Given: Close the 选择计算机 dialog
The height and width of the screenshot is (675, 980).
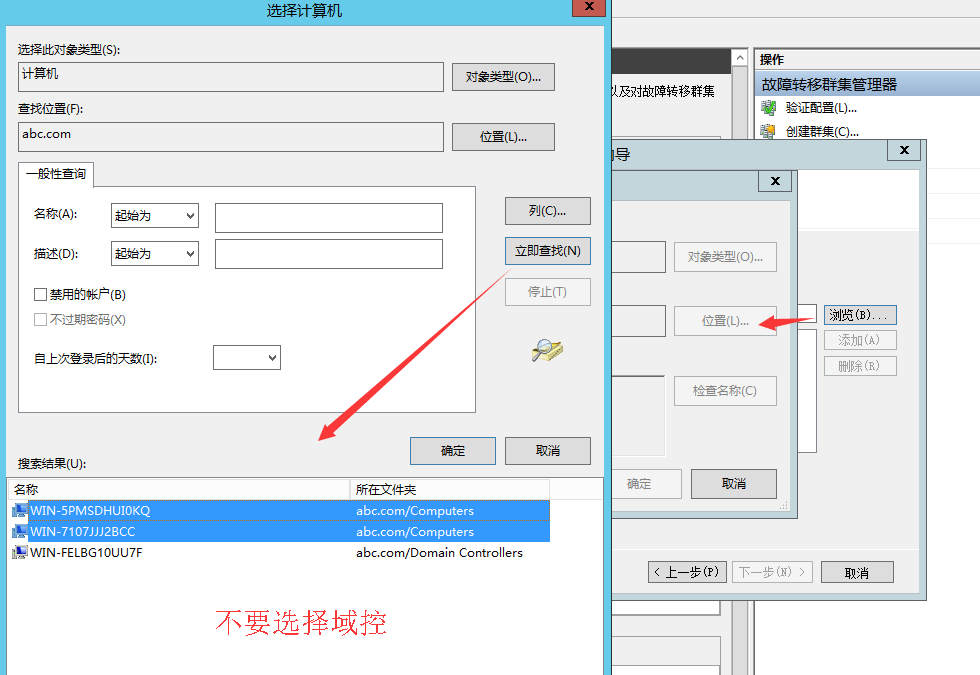Looking at the screenshot, I should (x=589, y=7).
